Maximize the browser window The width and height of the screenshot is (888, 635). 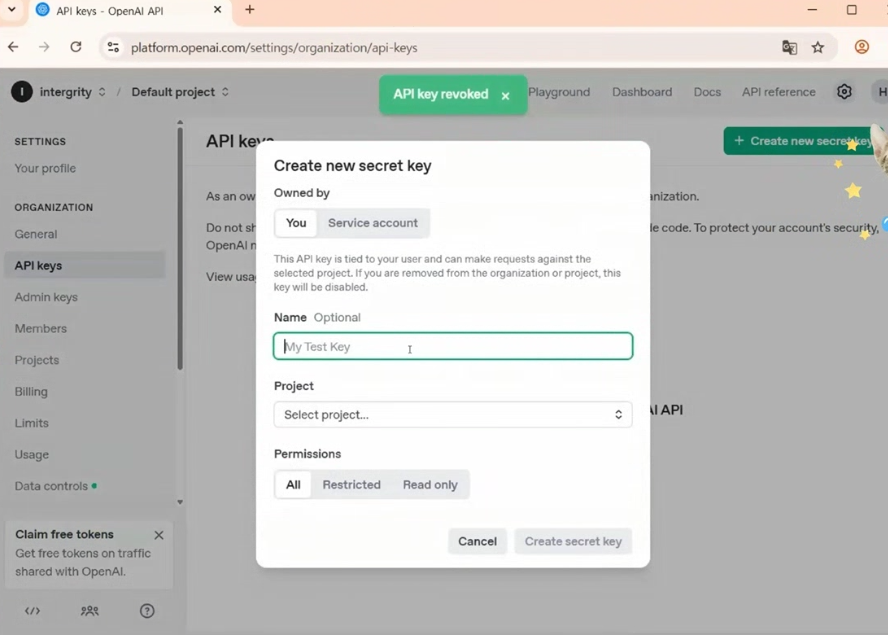point(851,10)
